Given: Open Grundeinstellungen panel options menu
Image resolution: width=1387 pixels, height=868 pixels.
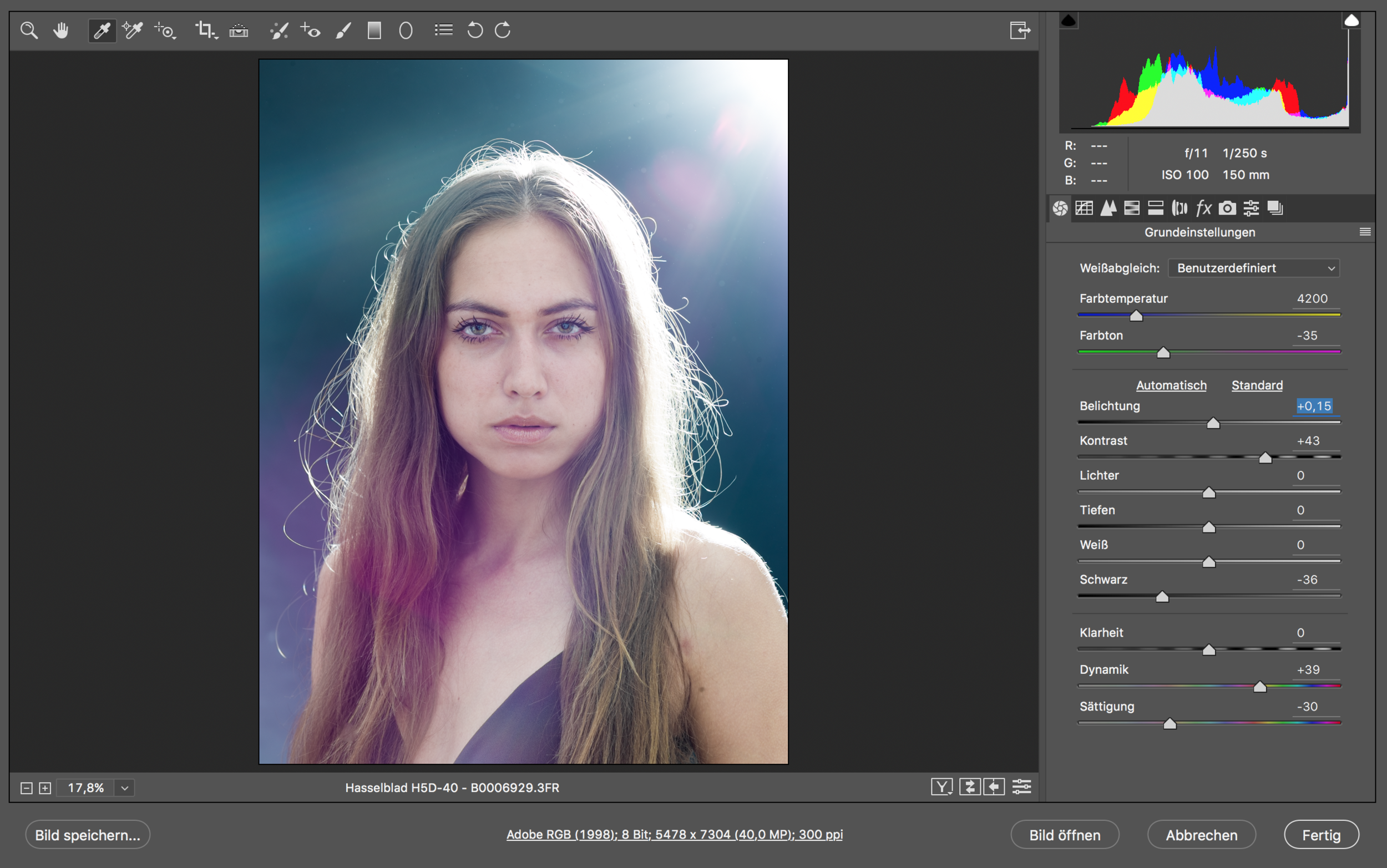Looking at the screenshot, I should tap(1365, 232).
